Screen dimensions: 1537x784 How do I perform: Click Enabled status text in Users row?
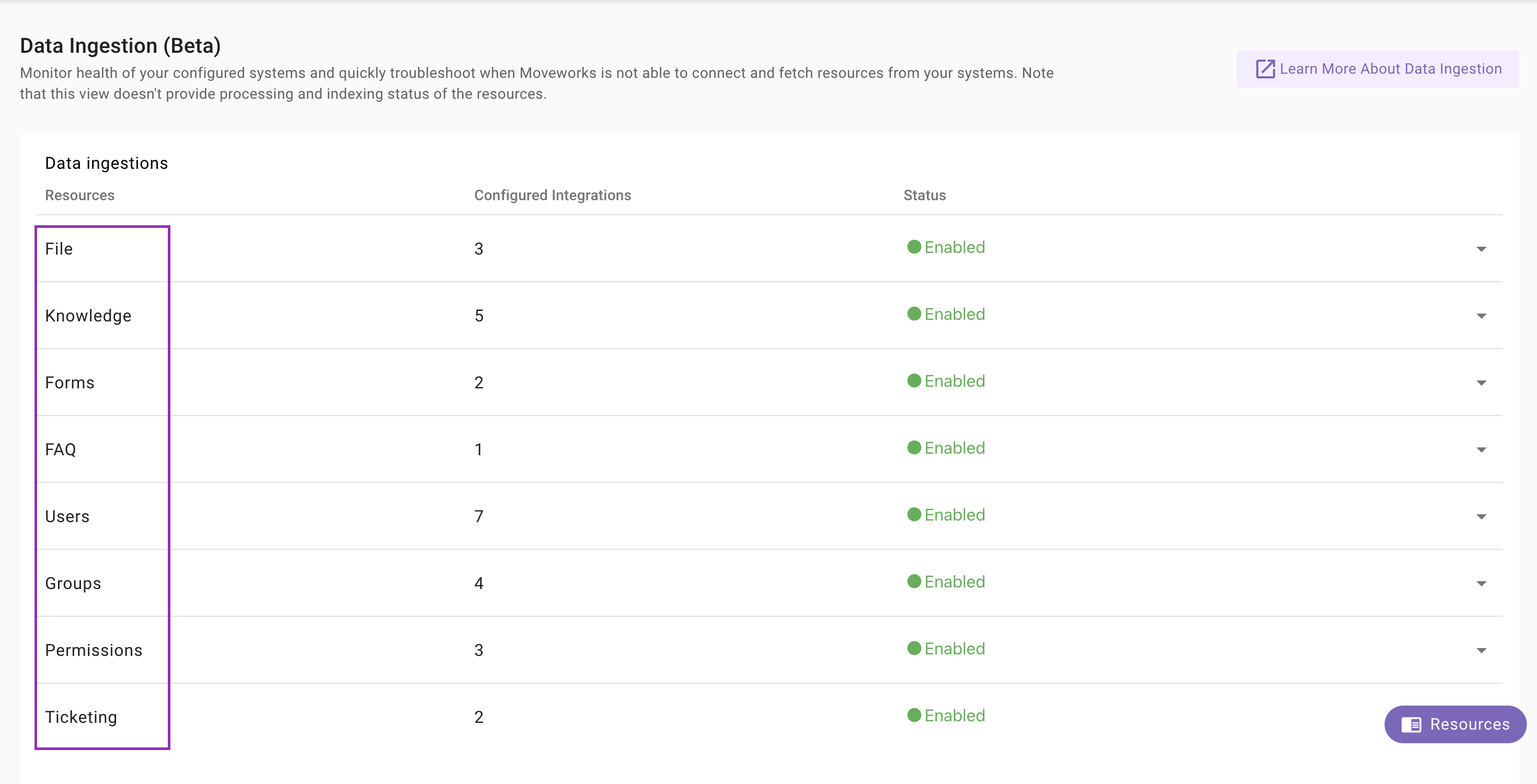tap(955, 514)
